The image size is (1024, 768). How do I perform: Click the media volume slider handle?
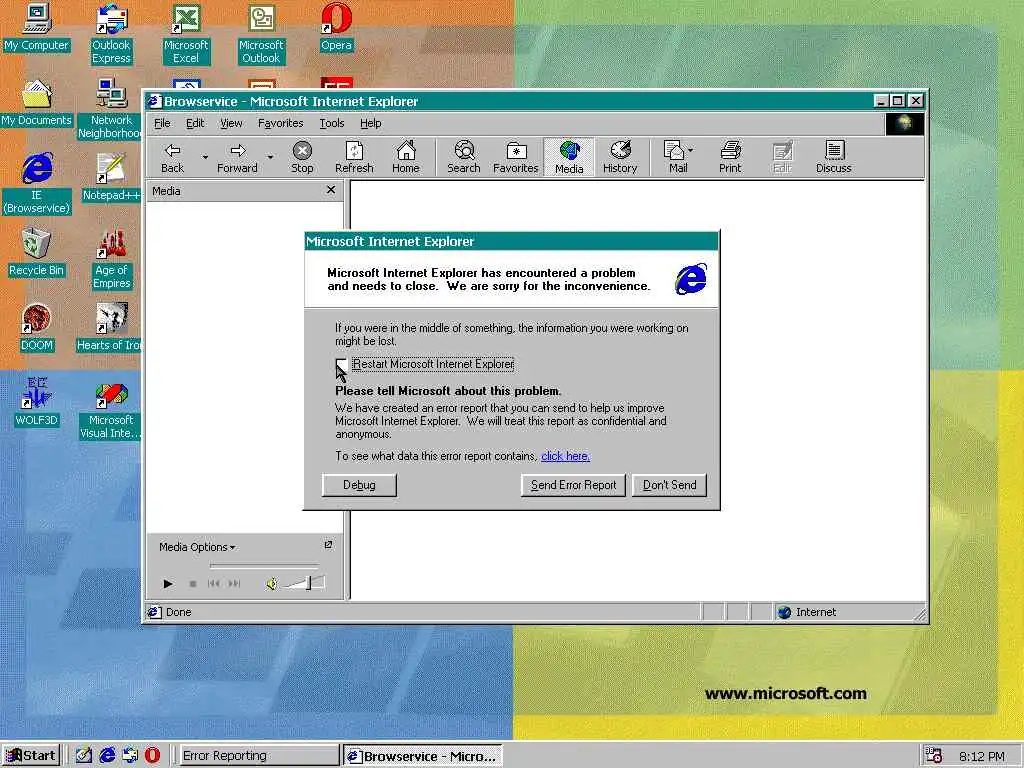pyautogui.click(x=309, y=583)
